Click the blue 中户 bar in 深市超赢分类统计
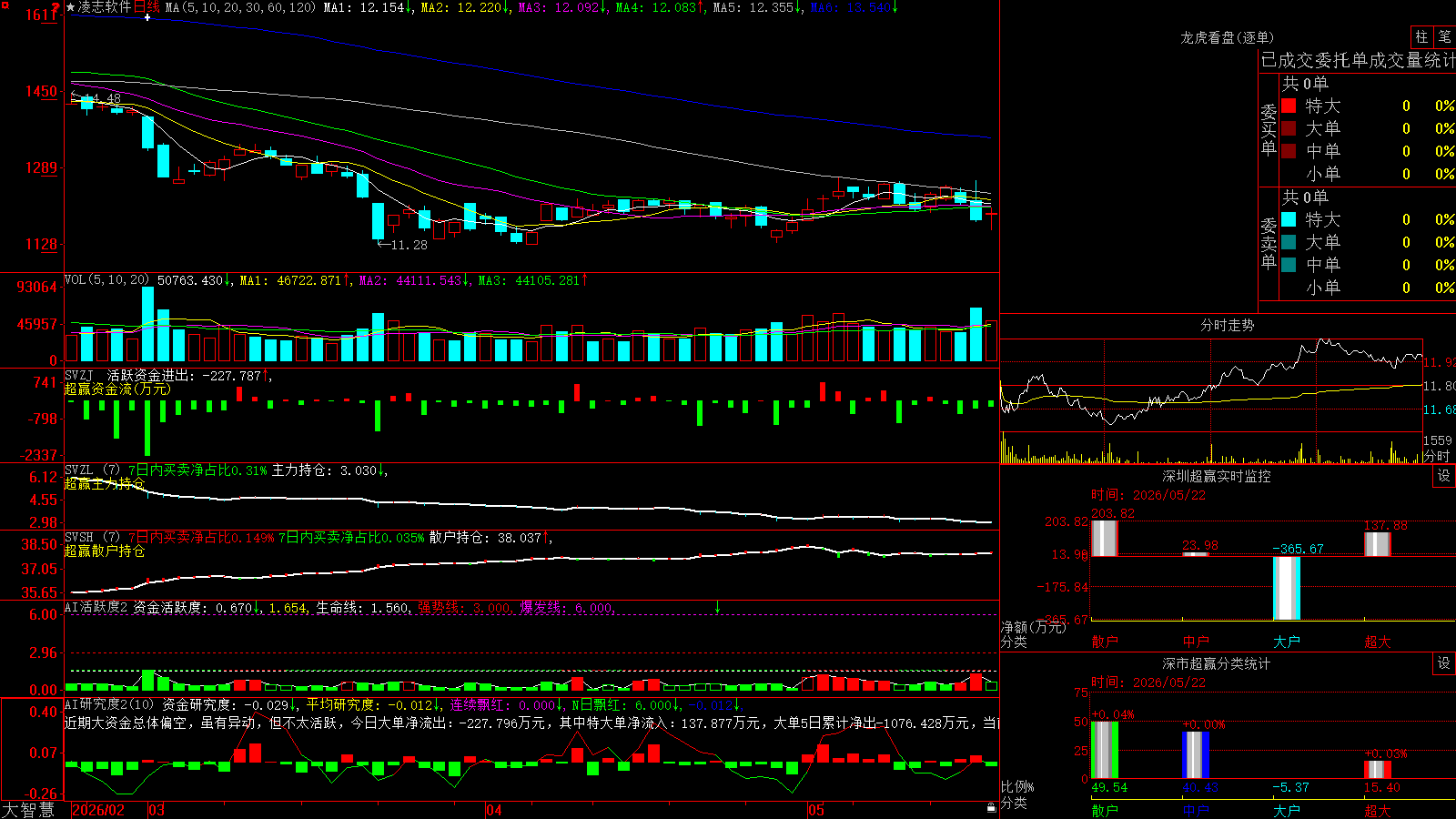This screenshot has width=1456, height=819. pyautogui.click(x=1196, y=755)
